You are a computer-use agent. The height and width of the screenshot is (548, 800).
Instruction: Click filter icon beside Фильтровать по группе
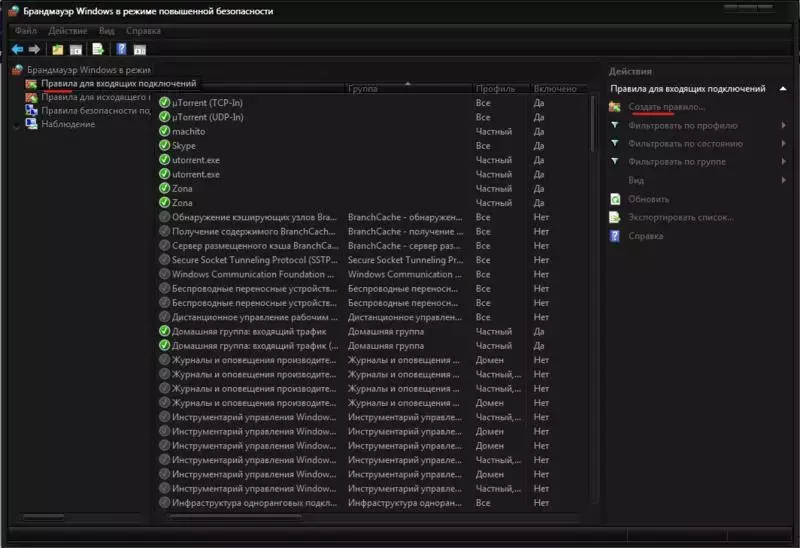point(615,161)
